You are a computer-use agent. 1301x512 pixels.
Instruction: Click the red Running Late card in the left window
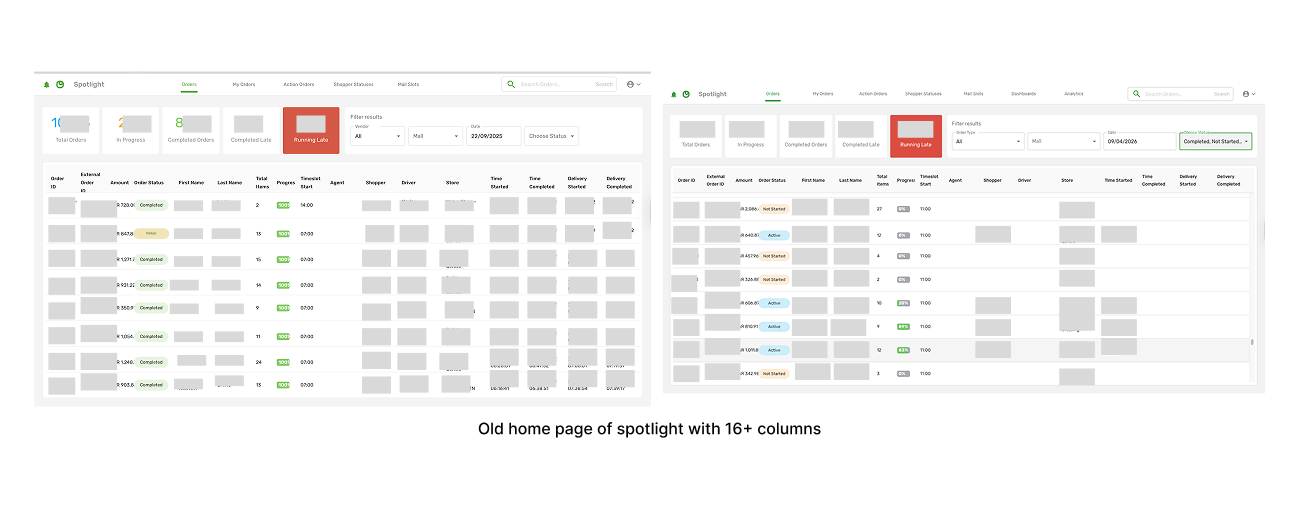coord(311,131)
